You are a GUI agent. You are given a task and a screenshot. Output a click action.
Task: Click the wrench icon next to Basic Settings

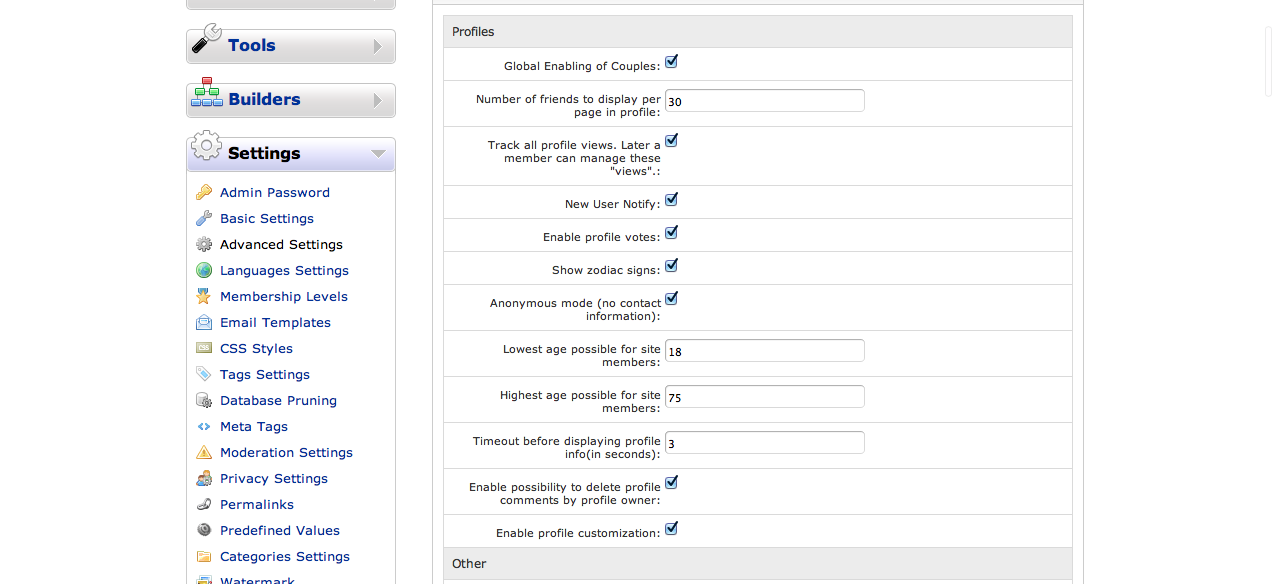(204, 218)
